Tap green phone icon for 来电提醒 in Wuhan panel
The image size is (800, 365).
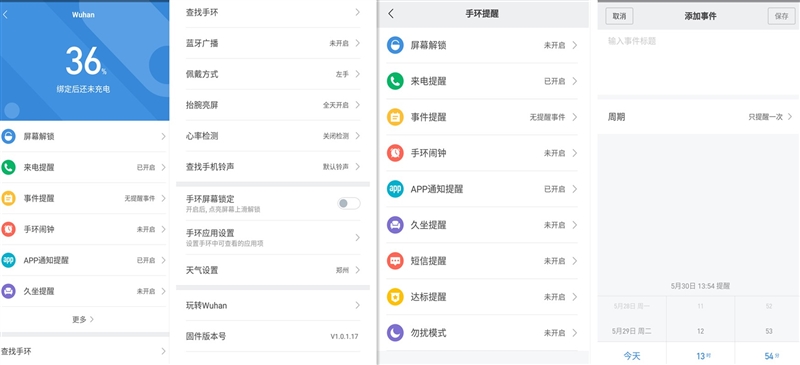click(8, 167)
